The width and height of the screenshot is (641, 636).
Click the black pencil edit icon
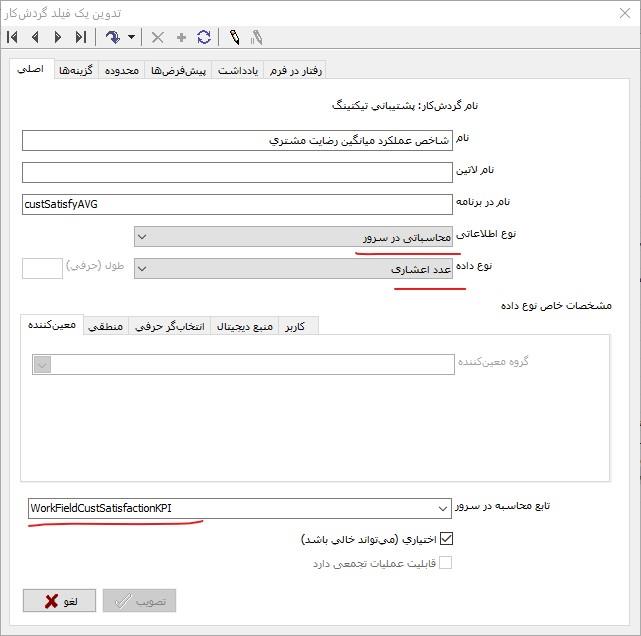[x=235, y=38]
